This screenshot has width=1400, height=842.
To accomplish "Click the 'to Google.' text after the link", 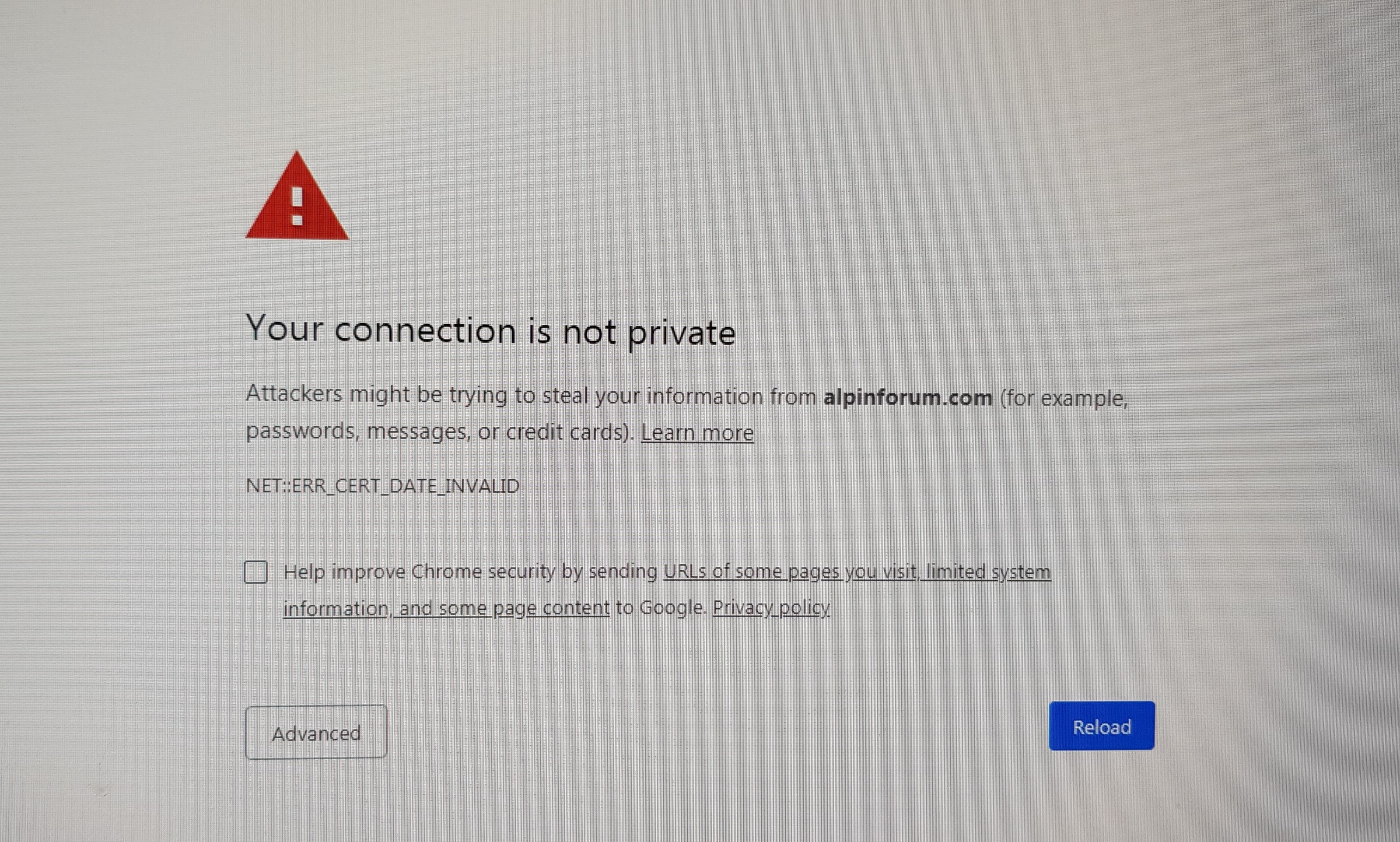I will pos(661,608).
